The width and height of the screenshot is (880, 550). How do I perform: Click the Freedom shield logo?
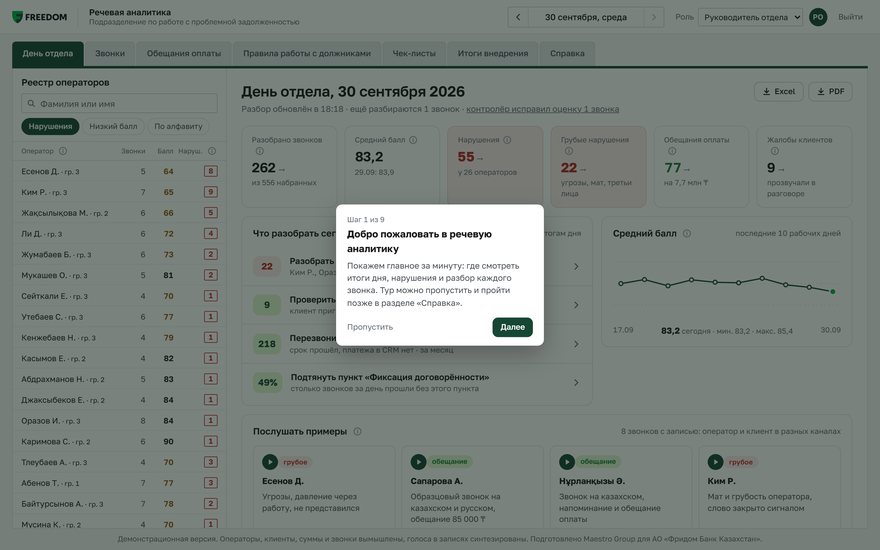17,17
